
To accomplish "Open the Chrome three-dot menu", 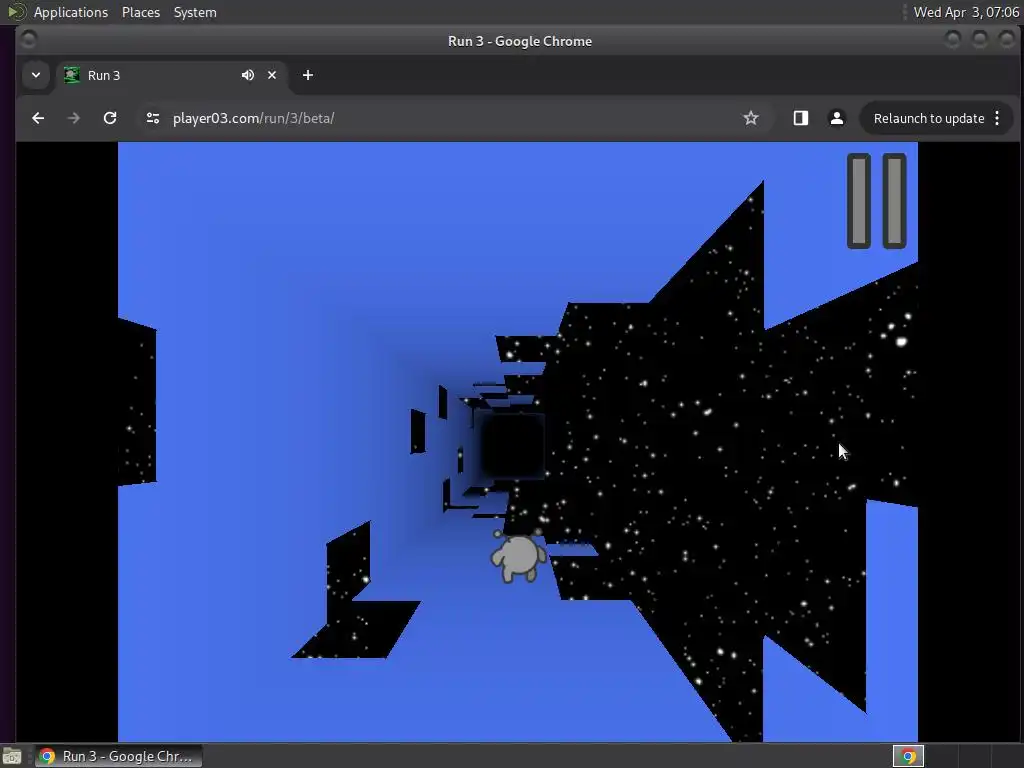I will point(997,118).
